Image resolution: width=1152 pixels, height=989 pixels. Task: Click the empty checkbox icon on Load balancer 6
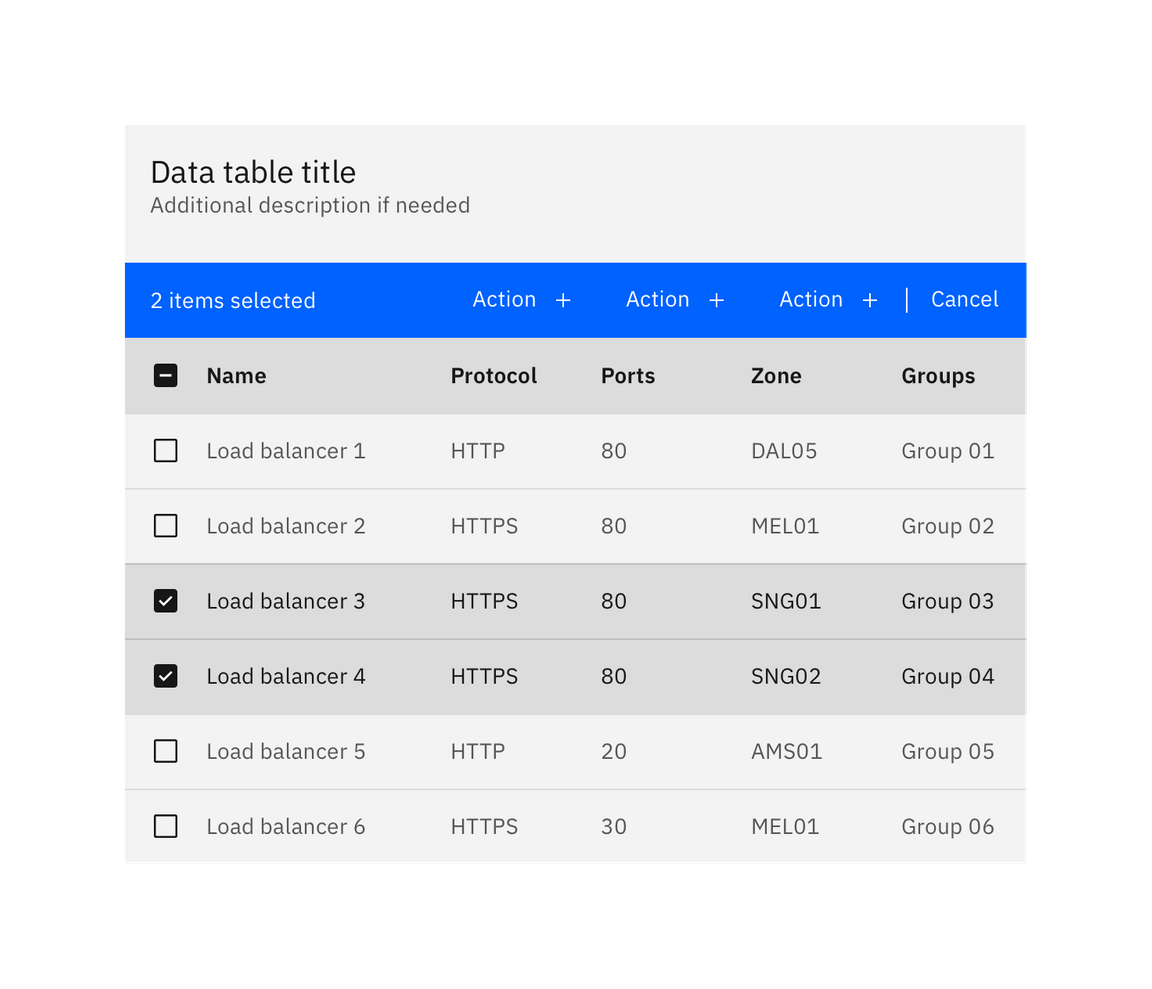[165, 826]
